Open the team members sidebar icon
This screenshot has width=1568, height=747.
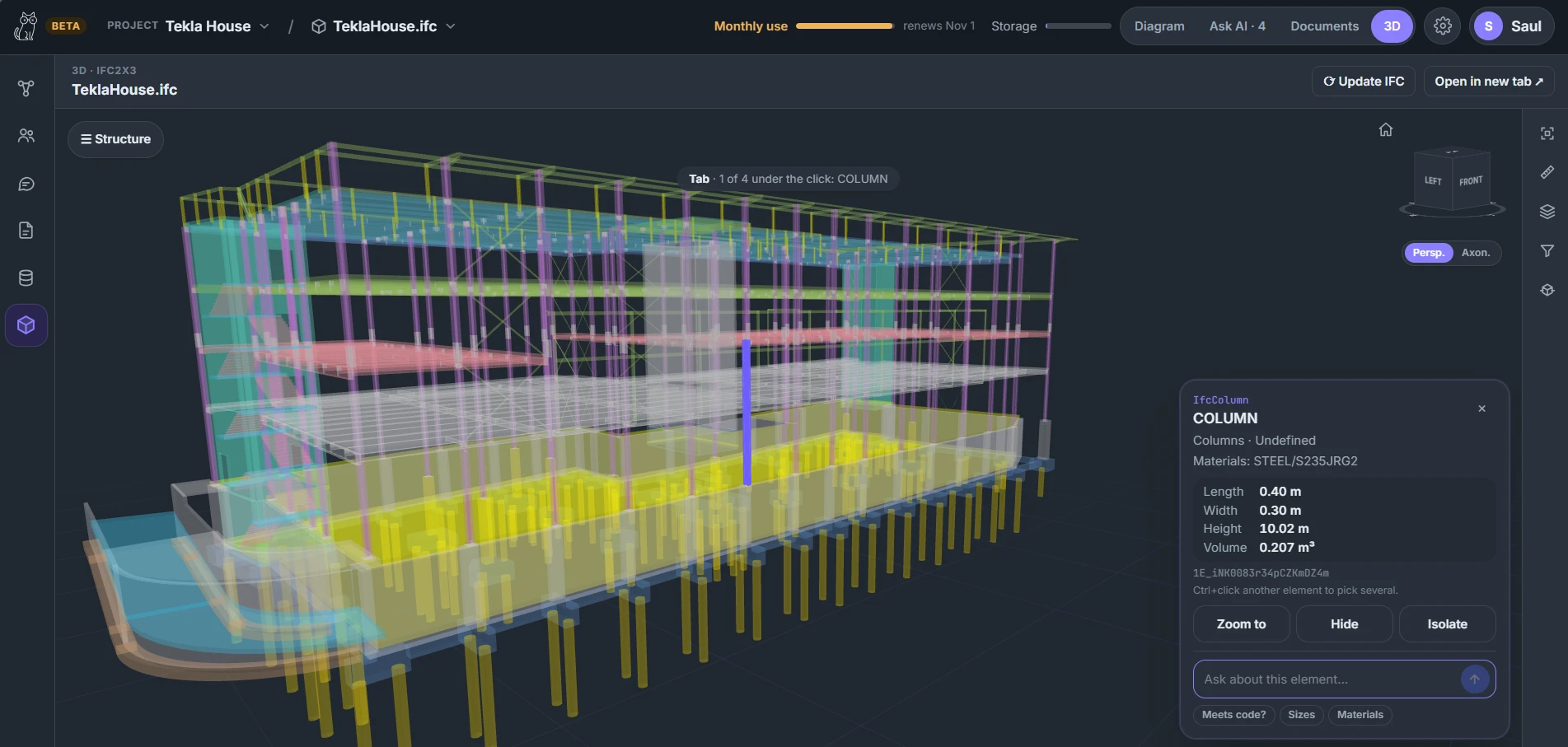[26, 136]
